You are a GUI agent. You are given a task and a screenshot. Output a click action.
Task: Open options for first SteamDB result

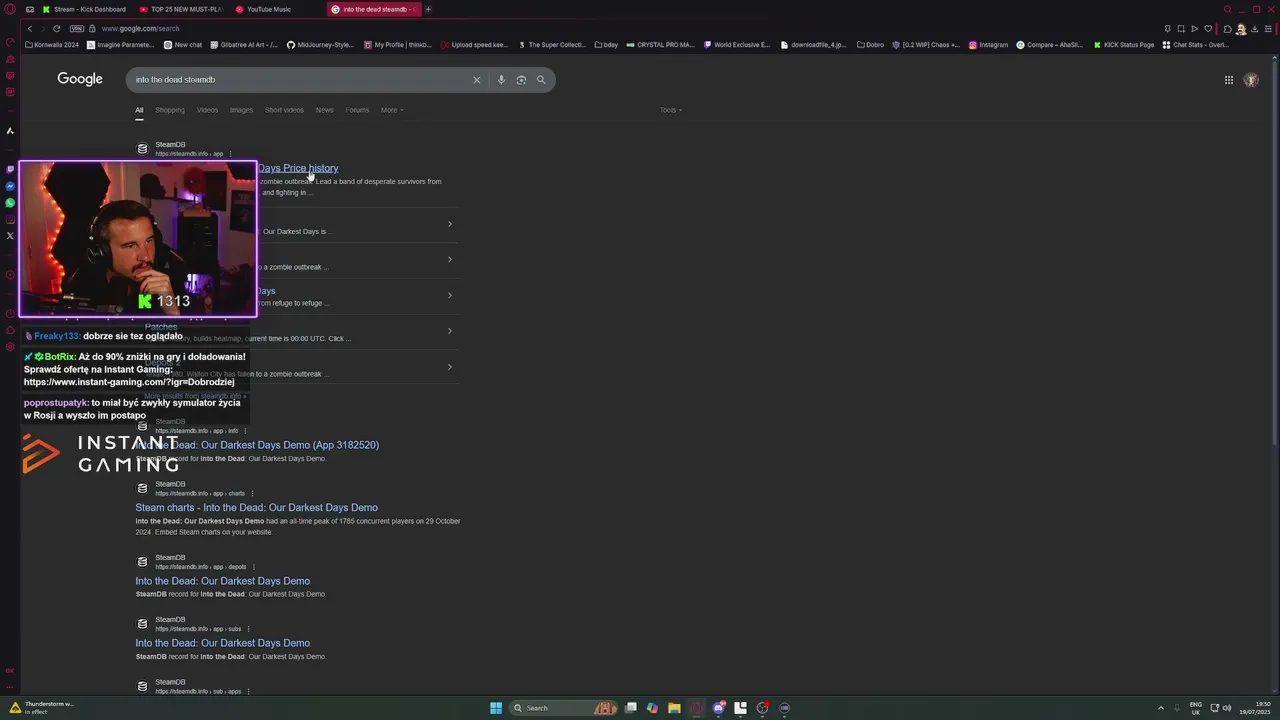pyautogui.click(x=230, y=154)
